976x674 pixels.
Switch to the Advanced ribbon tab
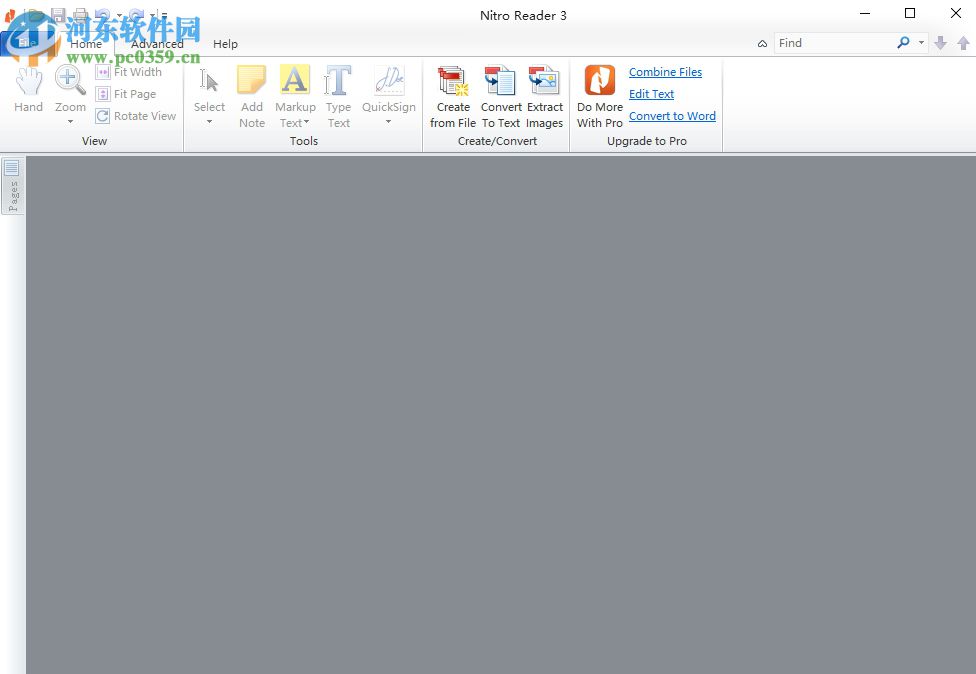coord(157,44)
